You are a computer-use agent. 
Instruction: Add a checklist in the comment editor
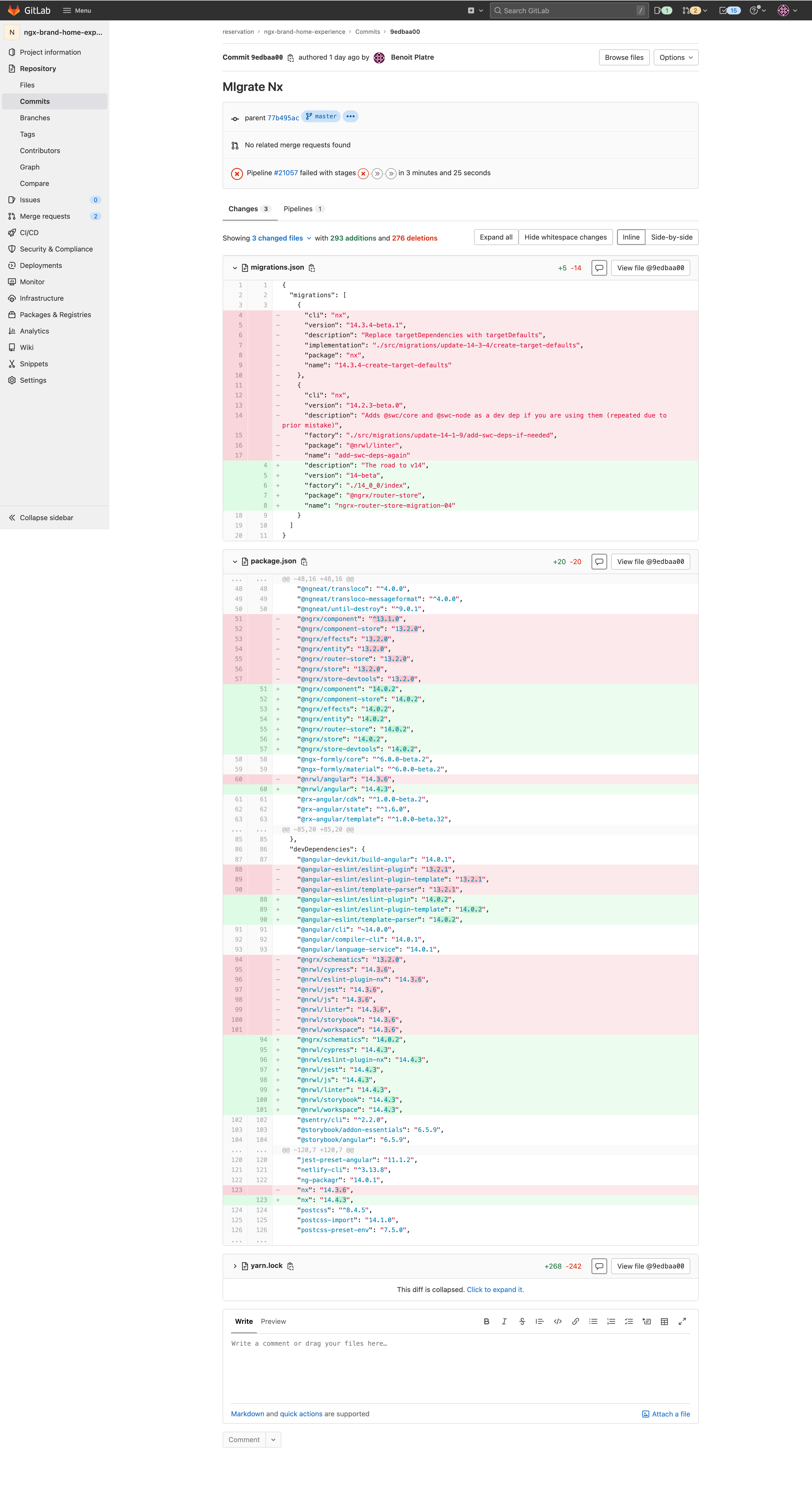coord(629,1322)
